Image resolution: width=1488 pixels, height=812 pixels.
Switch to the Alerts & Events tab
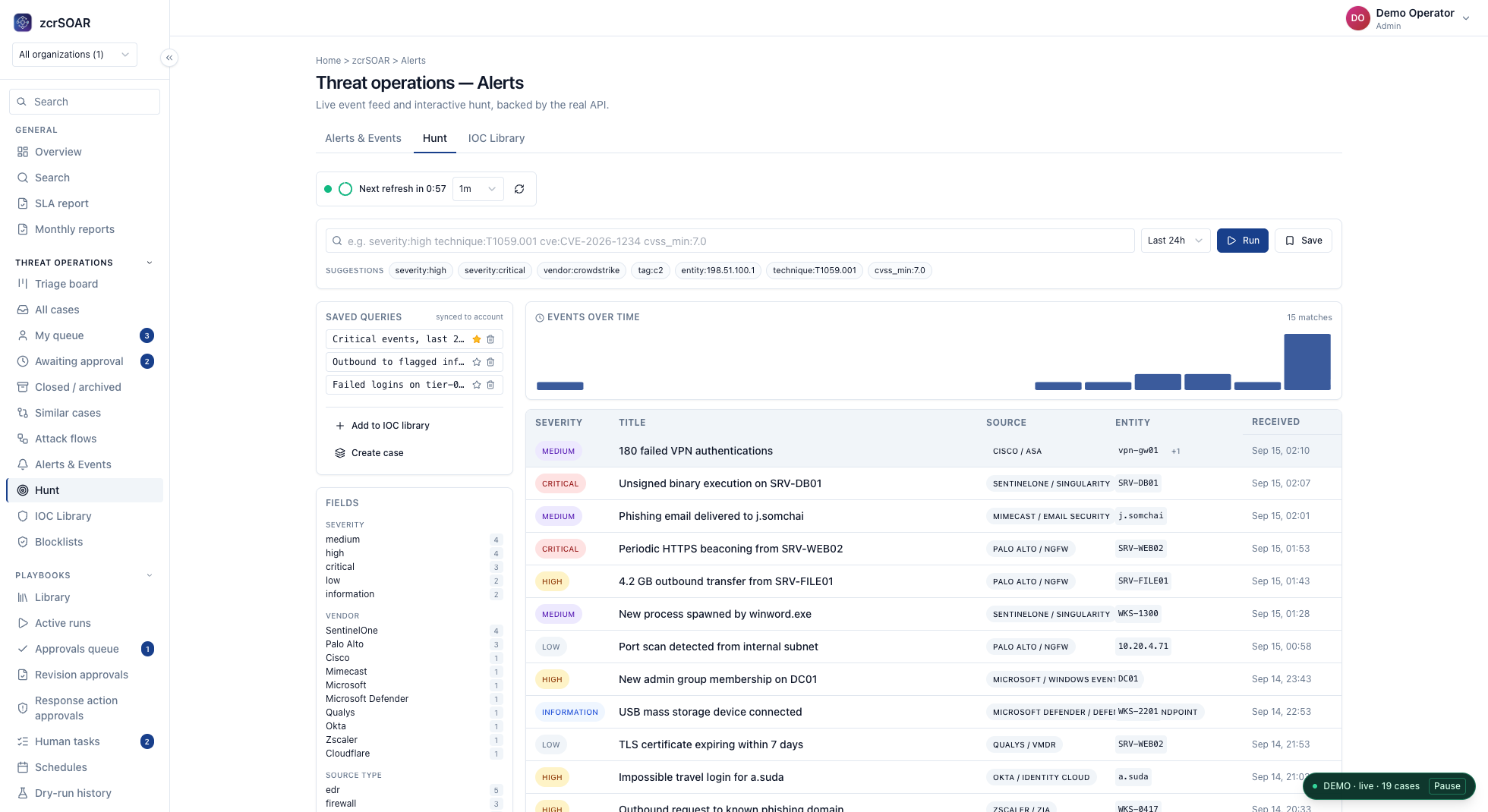[x=363, y=138]
